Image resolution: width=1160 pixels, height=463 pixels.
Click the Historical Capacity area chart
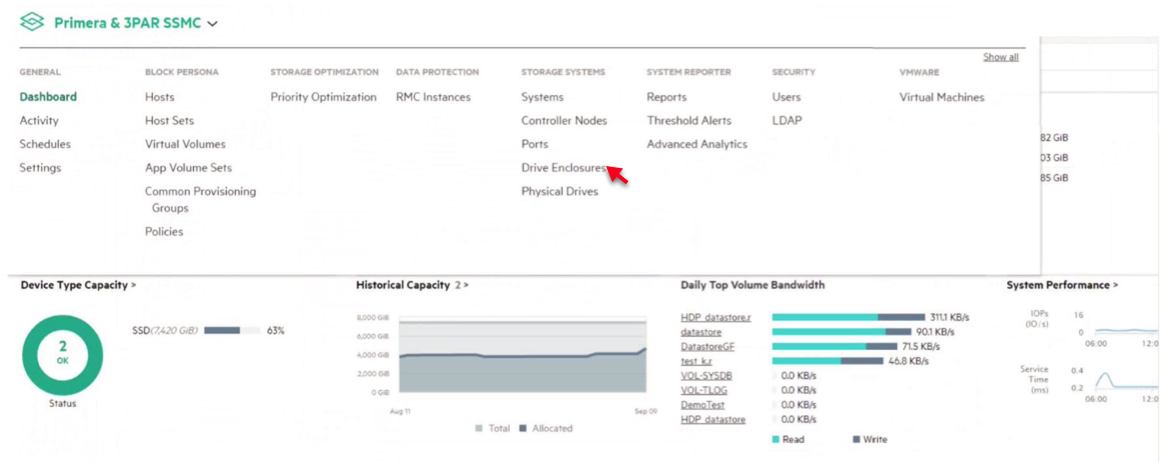click(523, 356)
